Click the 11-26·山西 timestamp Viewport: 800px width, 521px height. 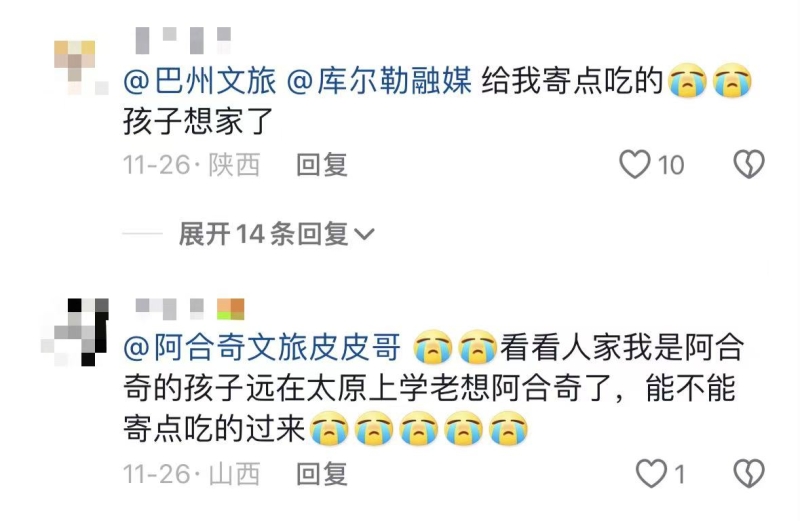(x=192, y=474)
